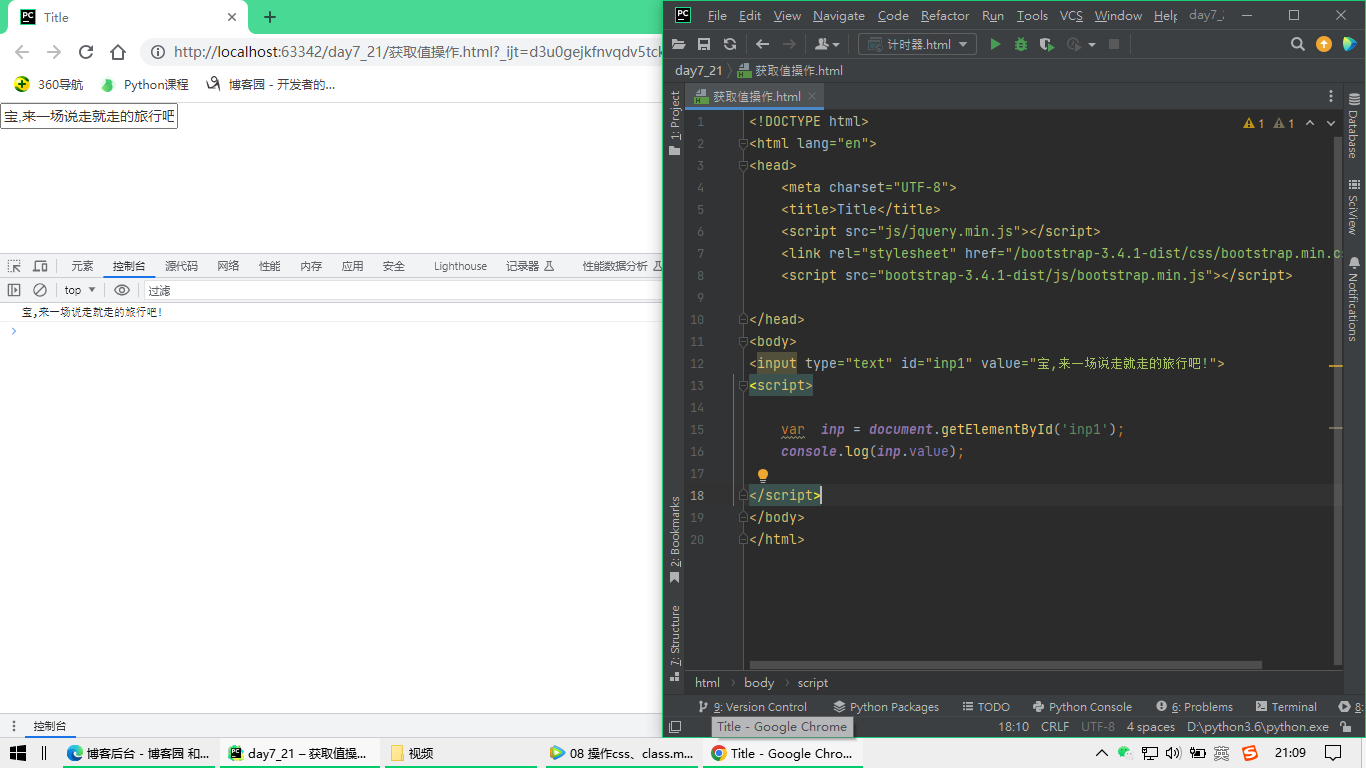The width and height of the screenshot is (1366, 768).
Task: Click the colorful JetBrains icon at toolbar right
Action: [x=1350, y=44]
